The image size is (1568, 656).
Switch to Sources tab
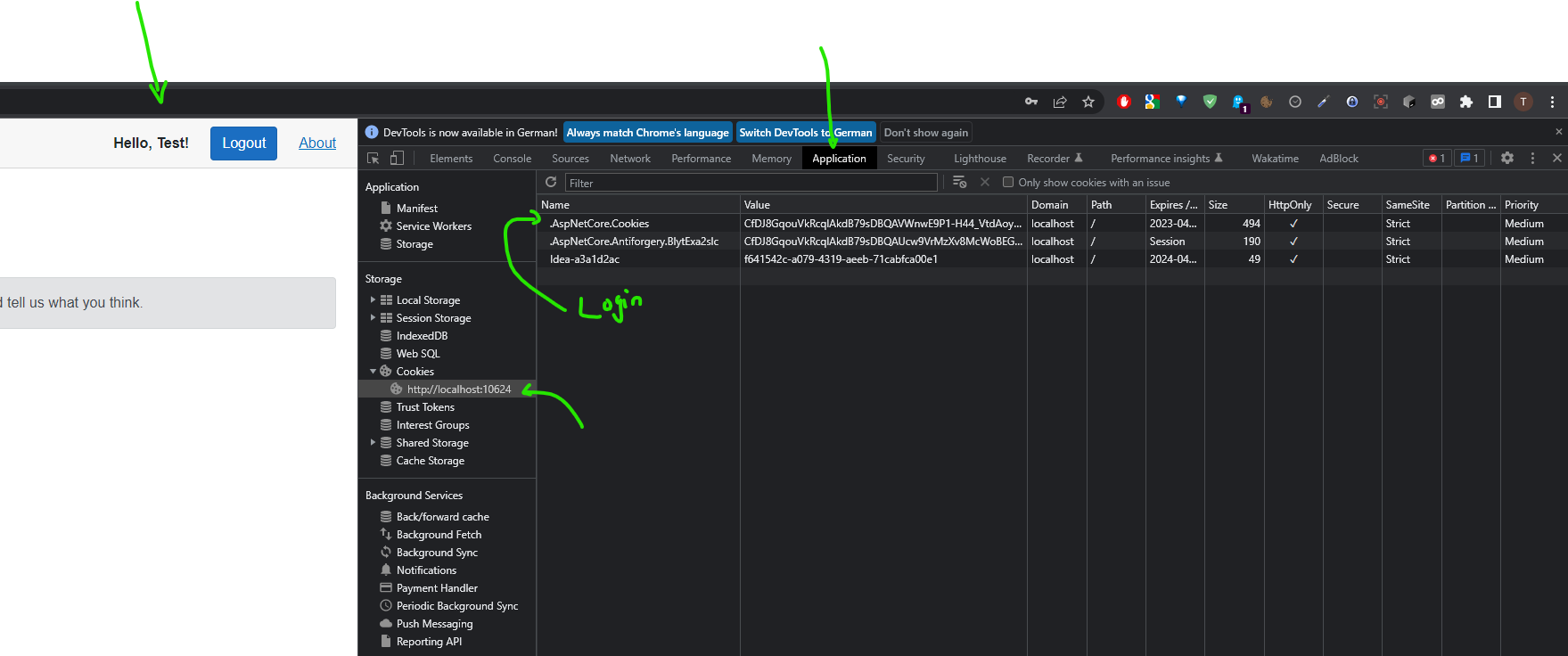(571, 159)
